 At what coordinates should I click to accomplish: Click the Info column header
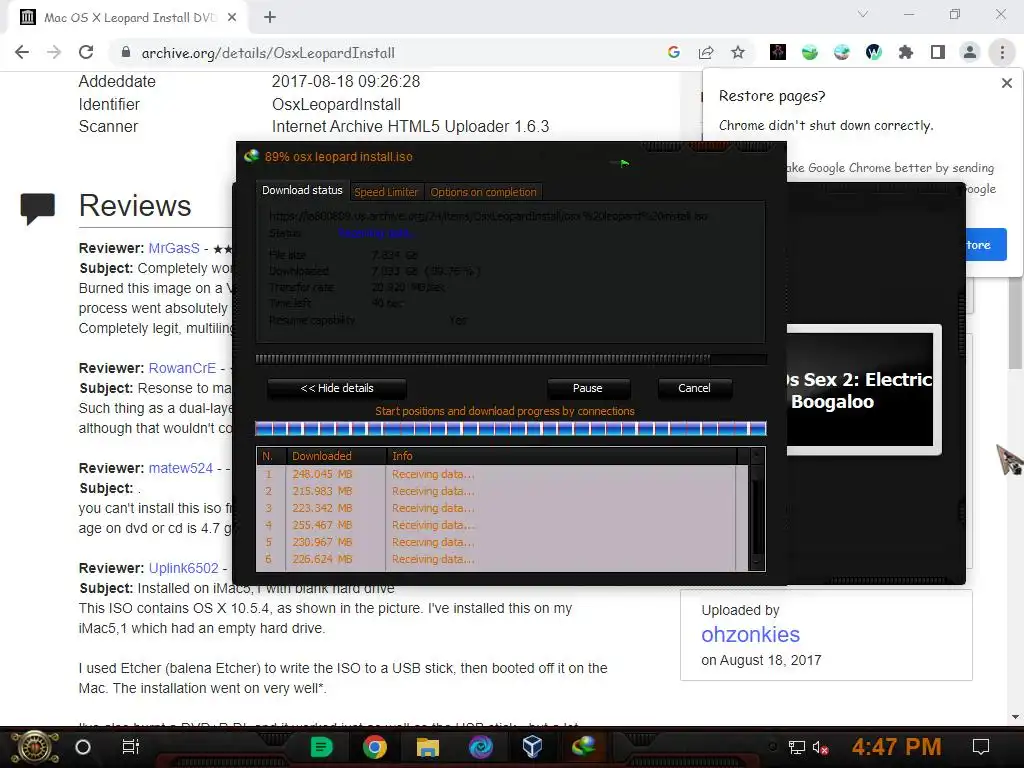pos(562,456)
